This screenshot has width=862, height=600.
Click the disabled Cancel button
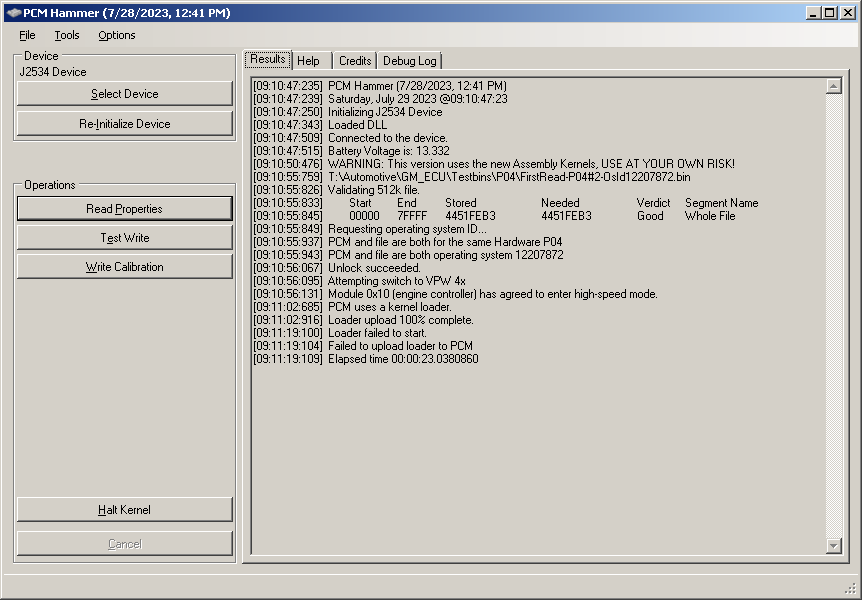125,544
